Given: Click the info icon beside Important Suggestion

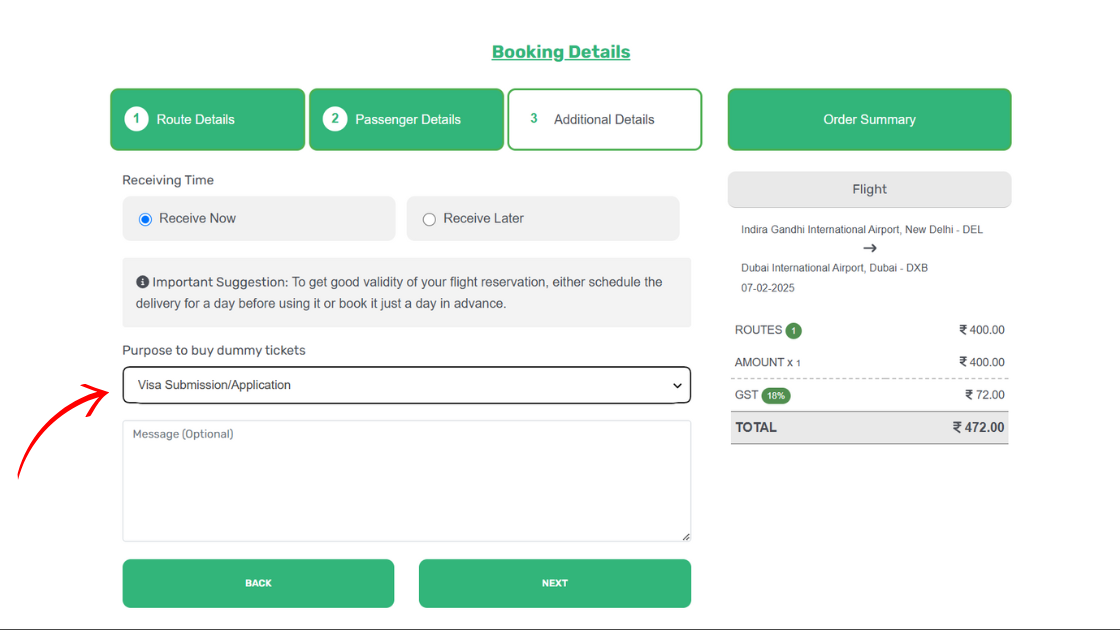Looking at the screenshot, I should coord(143,282).
